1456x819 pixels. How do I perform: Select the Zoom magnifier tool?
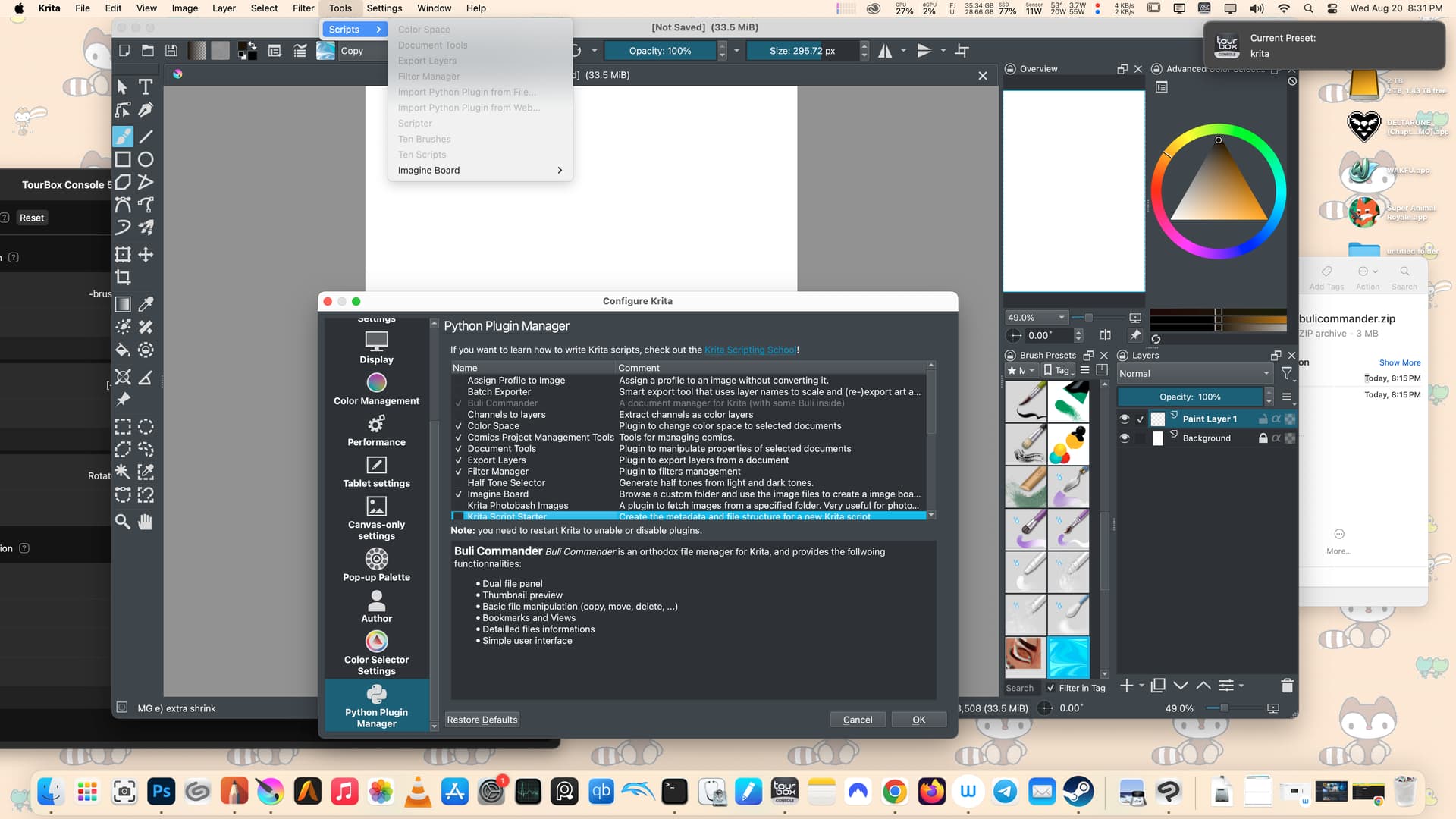122,522
